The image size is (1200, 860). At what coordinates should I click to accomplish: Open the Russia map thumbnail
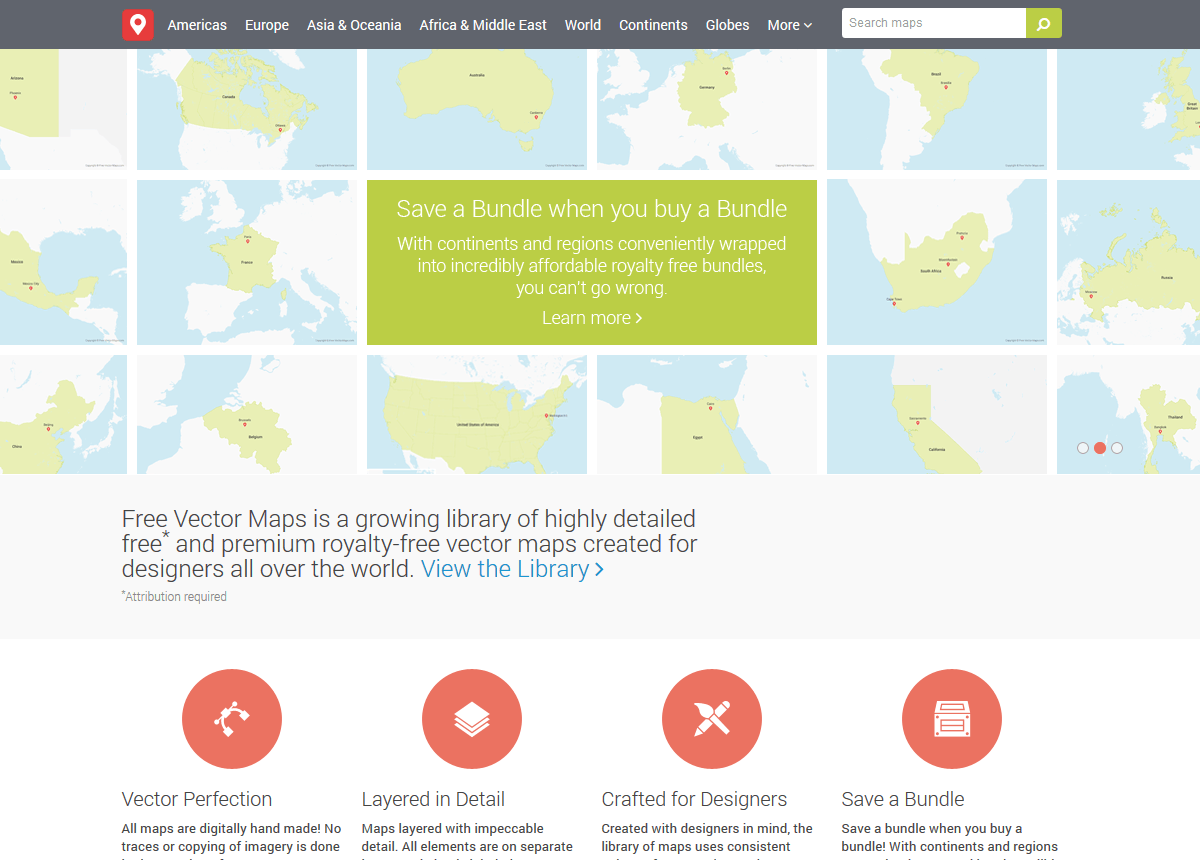pyautogui.click(x=1128, y=262)
